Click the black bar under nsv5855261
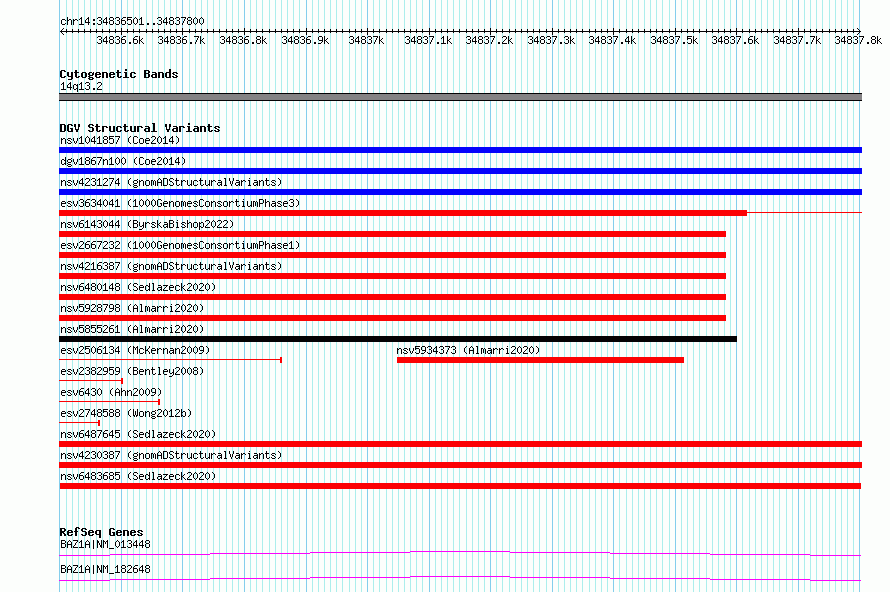This screenshot has width=890, height=592. coord(398,339)
